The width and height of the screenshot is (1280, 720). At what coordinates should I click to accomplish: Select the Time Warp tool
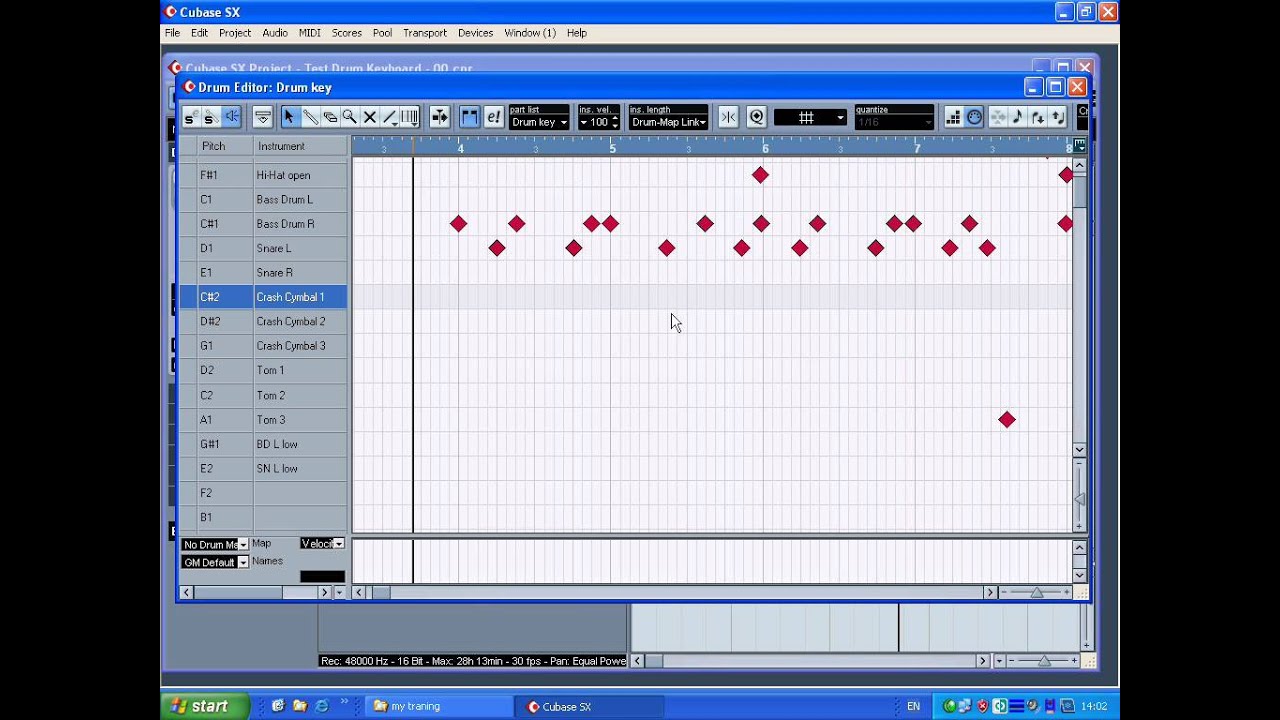tap(410, 118)
